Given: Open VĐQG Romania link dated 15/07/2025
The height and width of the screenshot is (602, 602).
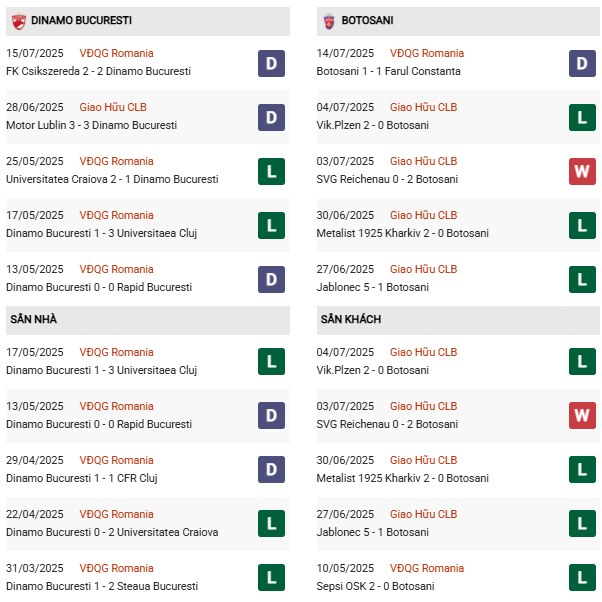Looking at the screenshot, I should (x=116, y=53).
